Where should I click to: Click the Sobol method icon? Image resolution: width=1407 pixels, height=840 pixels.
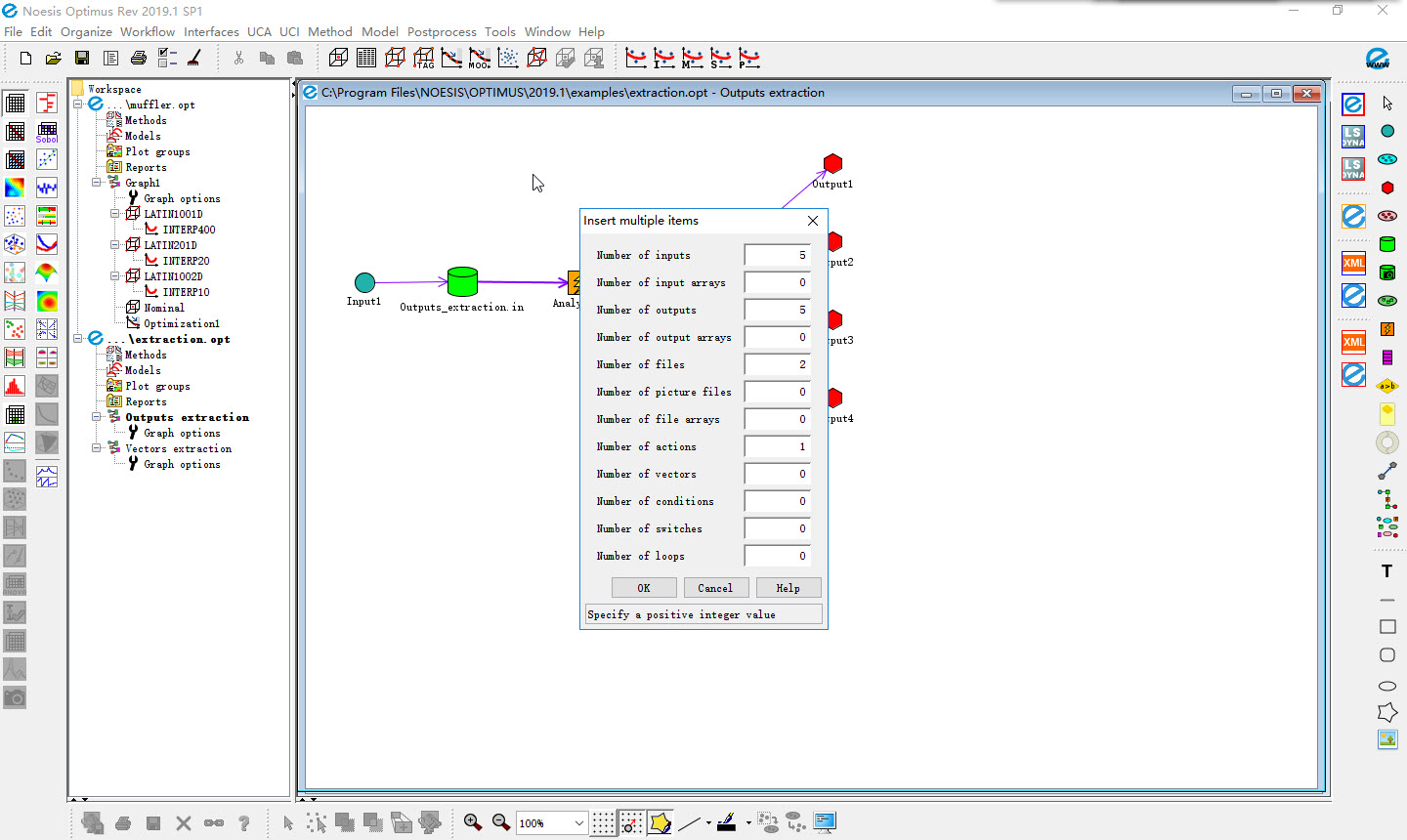(x=47, y=132)
